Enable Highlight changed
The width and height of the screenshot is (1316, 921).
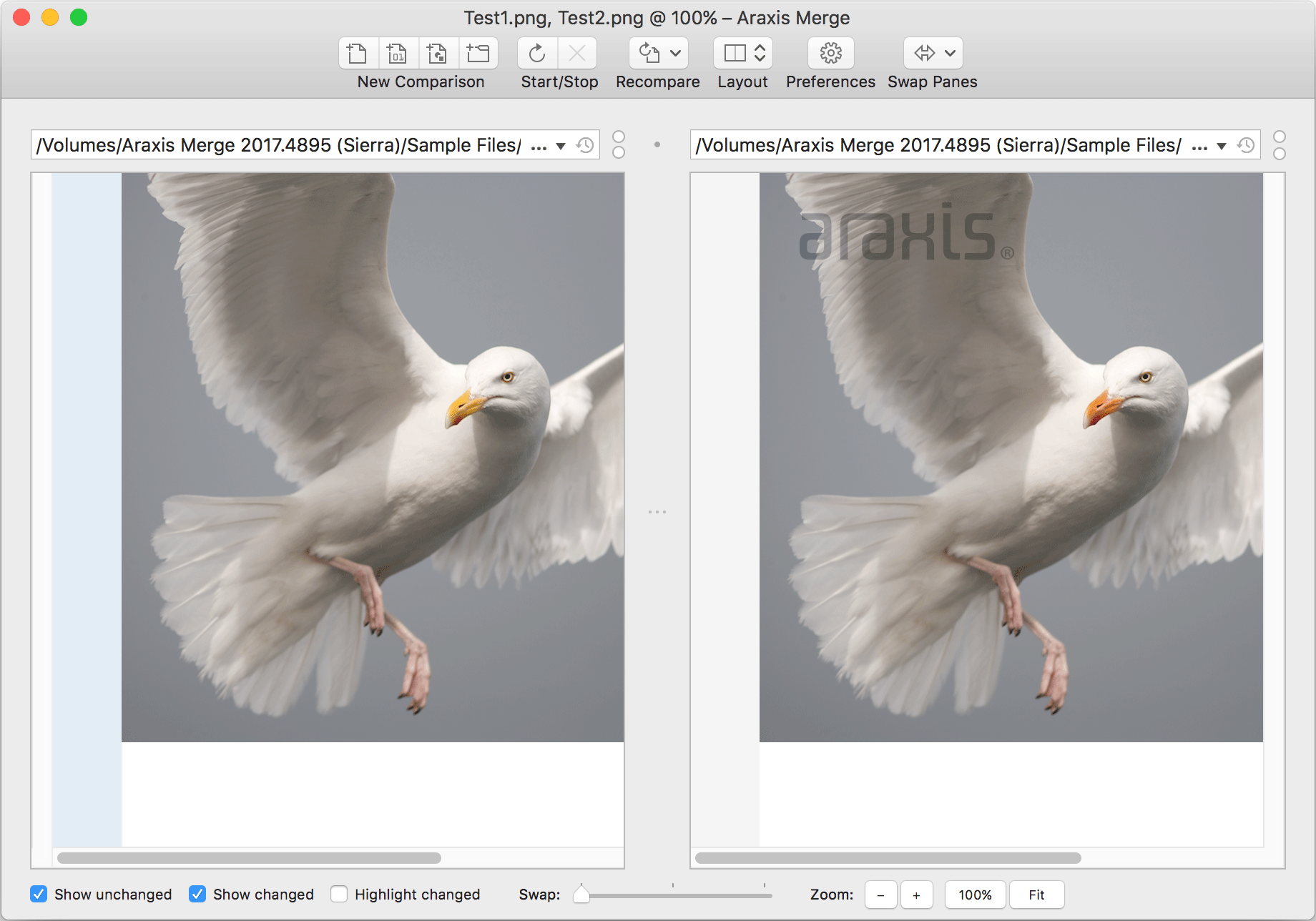tap(338, 894)
